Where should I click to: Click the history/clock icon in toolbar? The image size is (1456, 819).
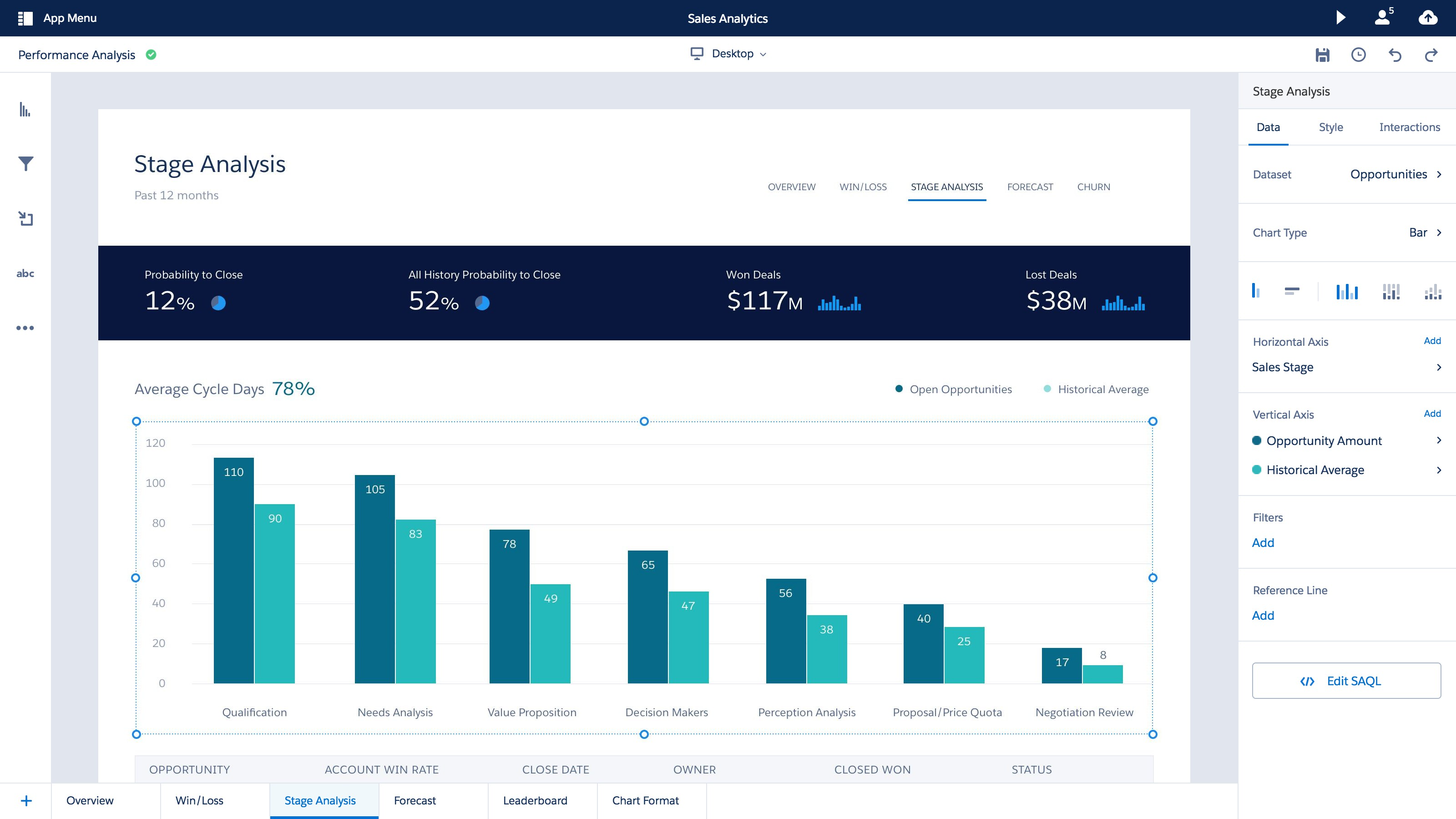[x=1358, y=54]
